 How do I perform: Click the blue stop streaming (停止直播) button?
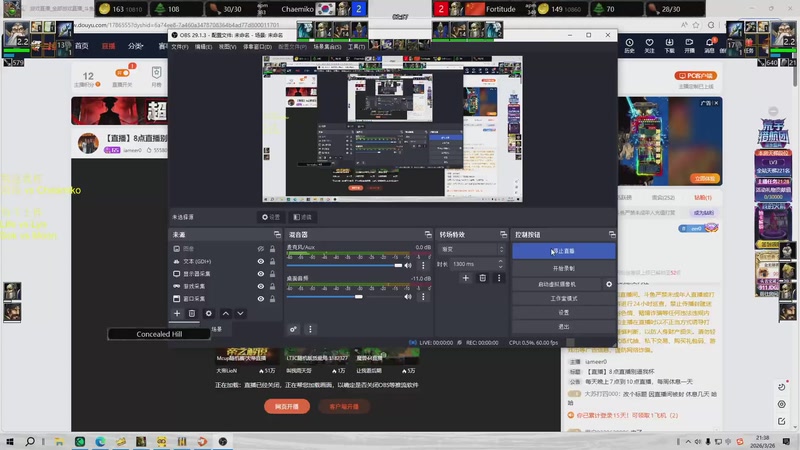(x=564, y=251)
